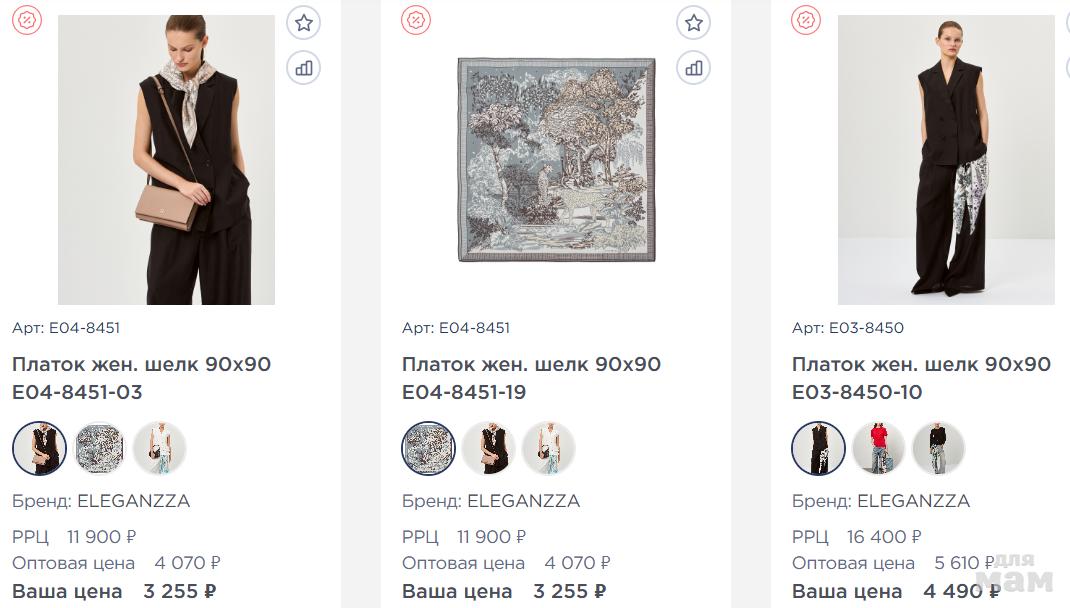Open product title link E04-8451-03
This screenshot has width=1070, height=608.
[141, 378]
